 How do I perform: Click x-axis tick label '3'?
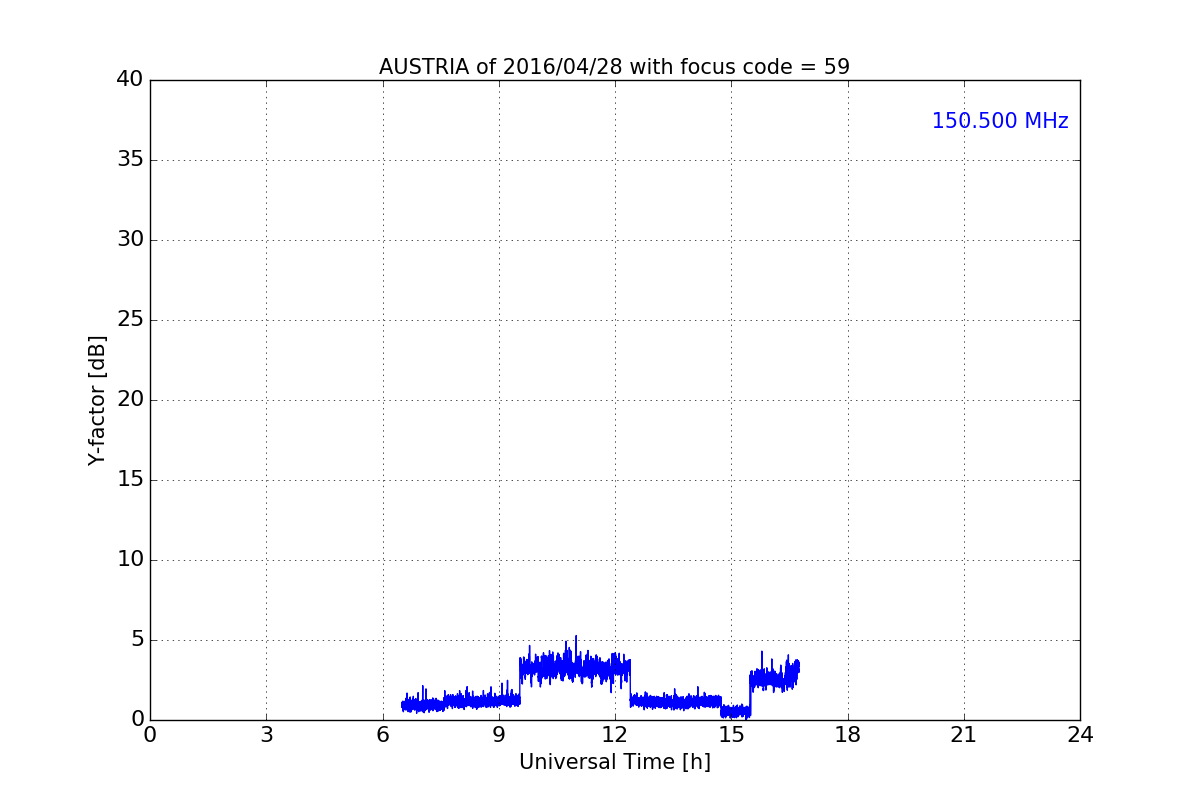tap(266, 735)
